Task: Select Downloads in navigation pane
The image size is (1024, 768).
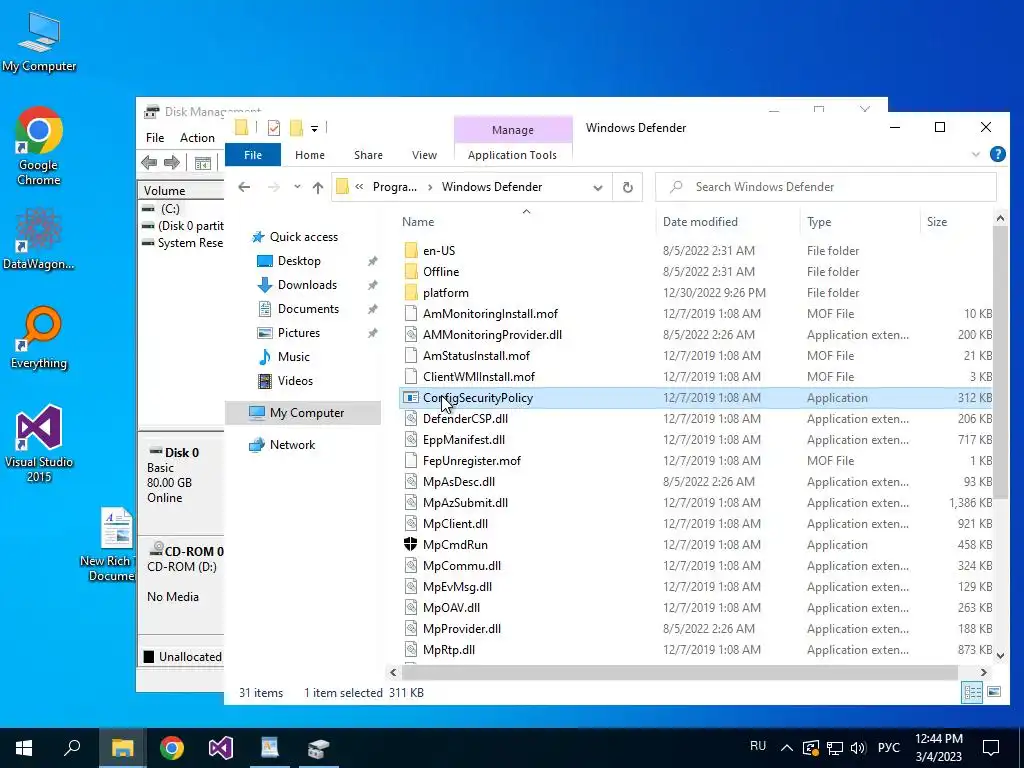Action: point(307,285)
